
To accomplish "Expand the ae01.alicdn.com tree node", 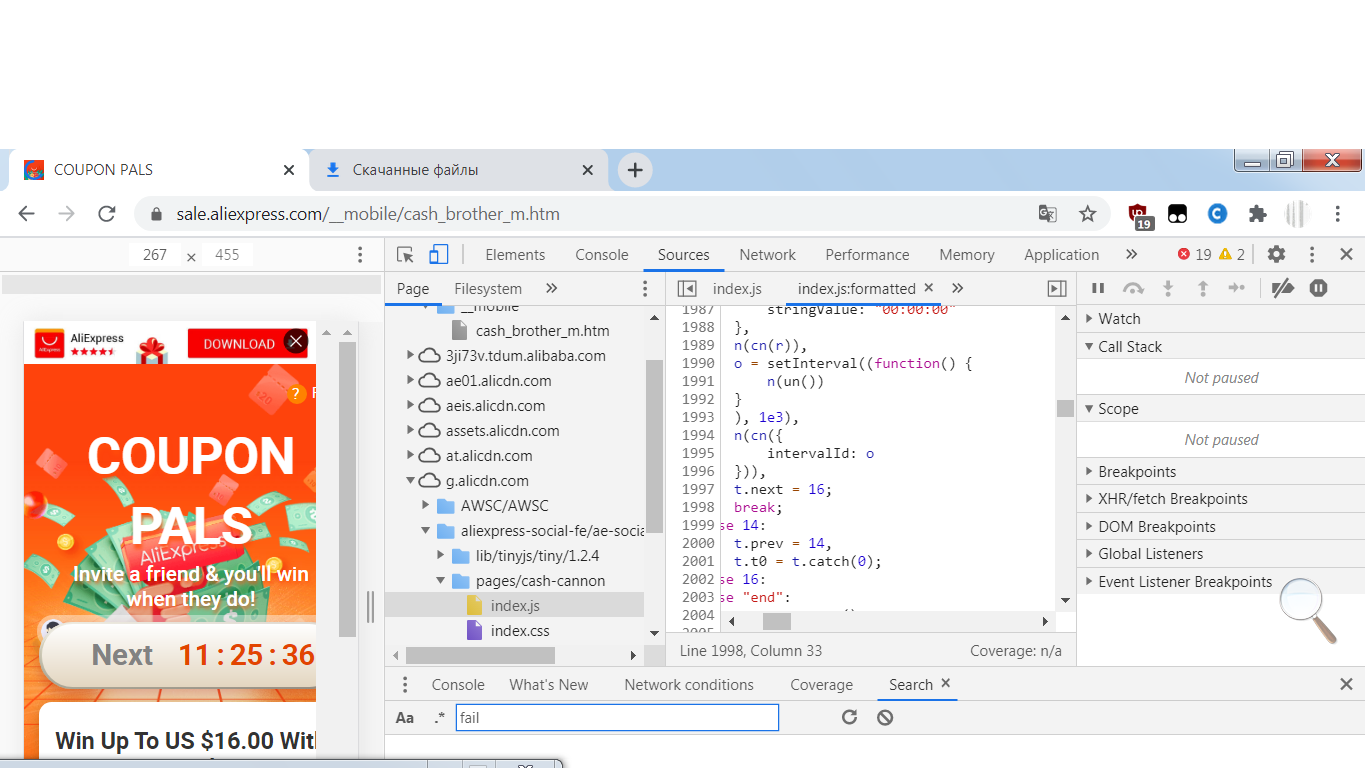I will coord(411,380).
